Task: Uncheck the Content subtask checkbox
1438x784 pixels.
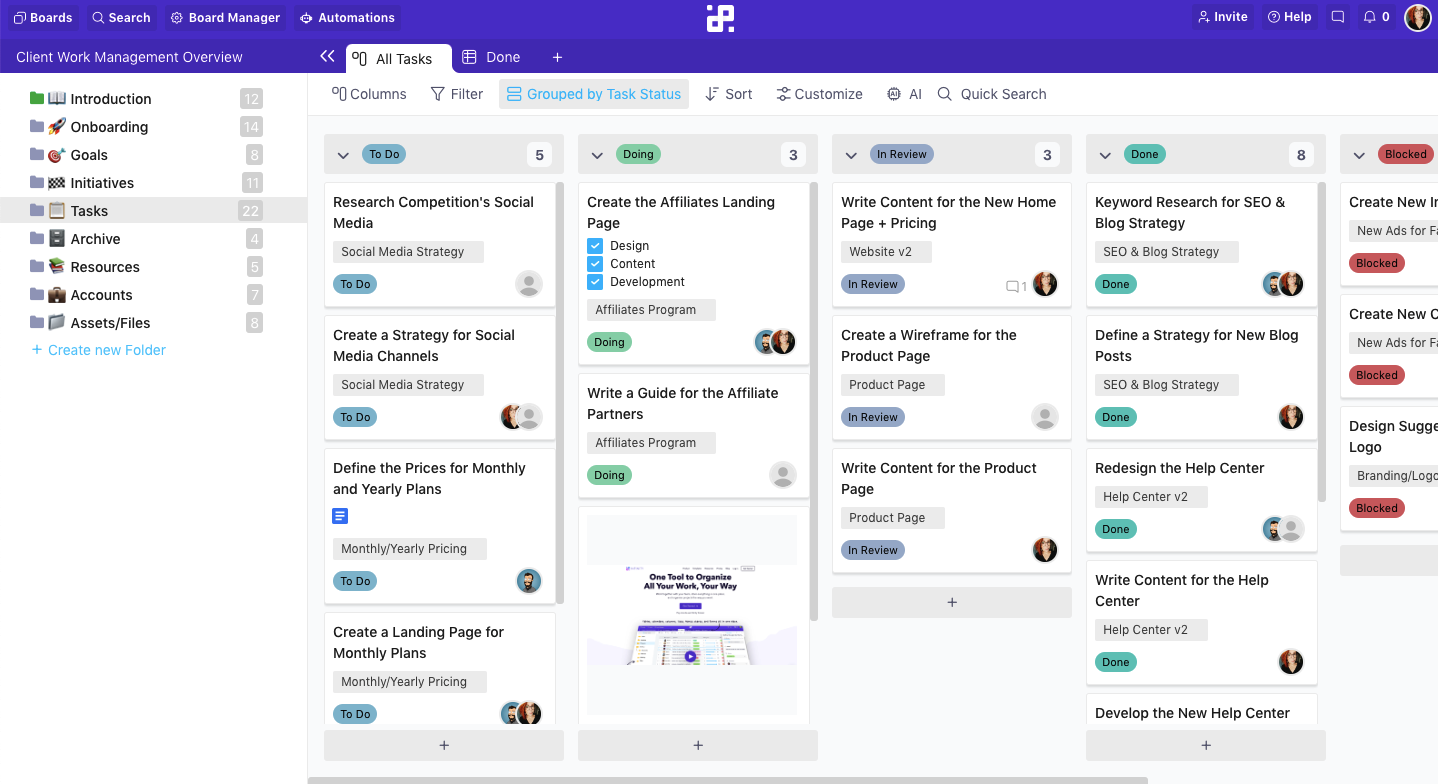Action: click(597, 263)
